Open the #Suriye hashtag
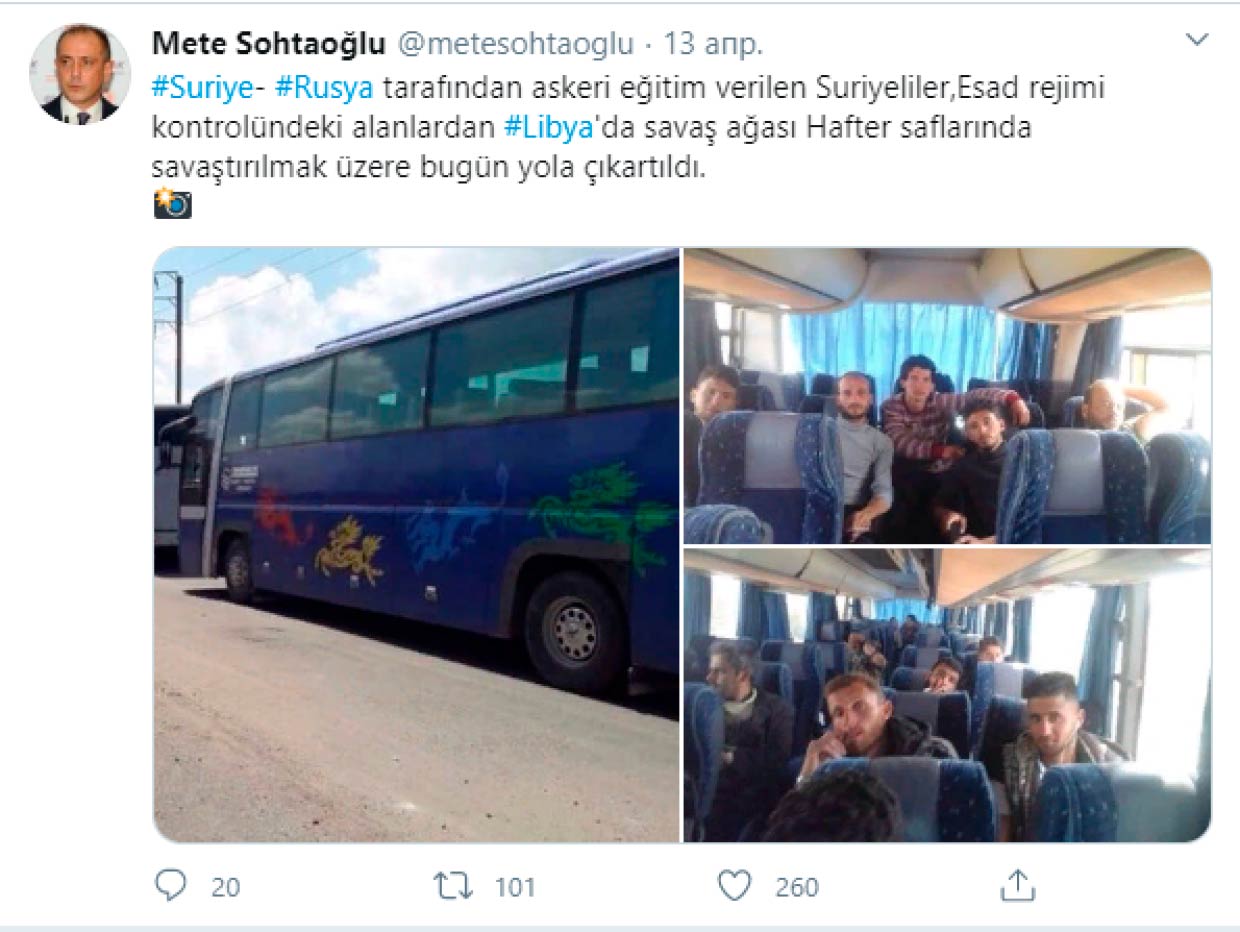 198,87
